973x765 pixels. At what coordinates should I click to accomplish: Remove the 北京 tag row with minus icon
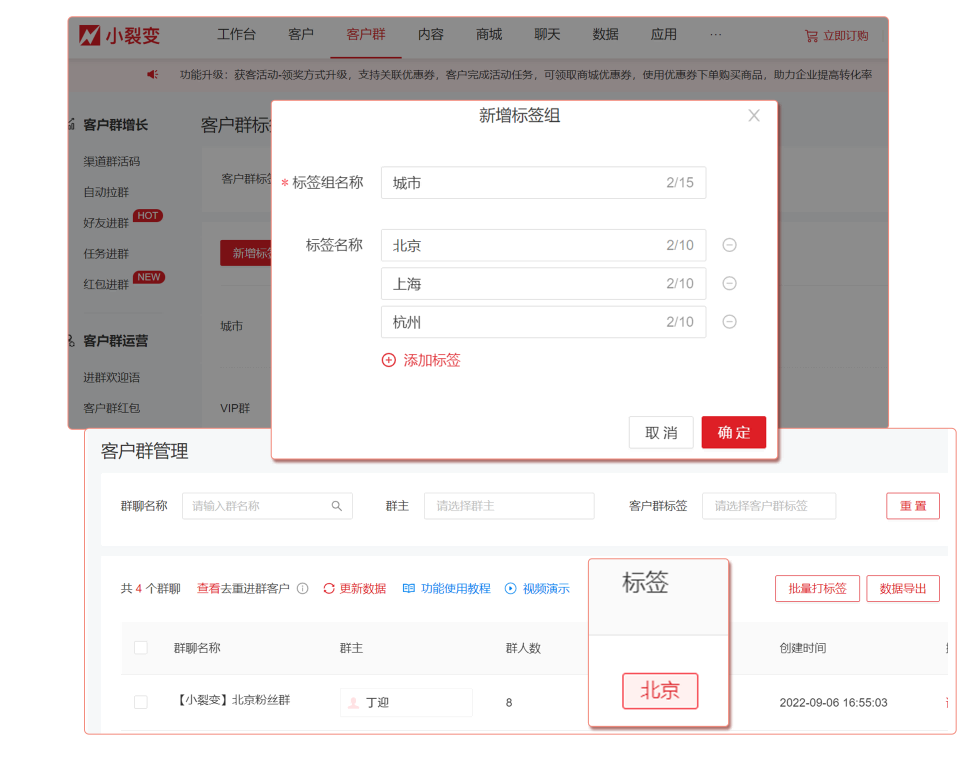coord(729,245)
